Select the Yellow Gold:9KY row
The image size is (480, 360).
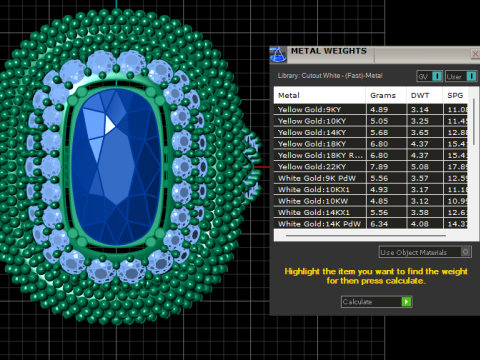(x=370, y=110)
